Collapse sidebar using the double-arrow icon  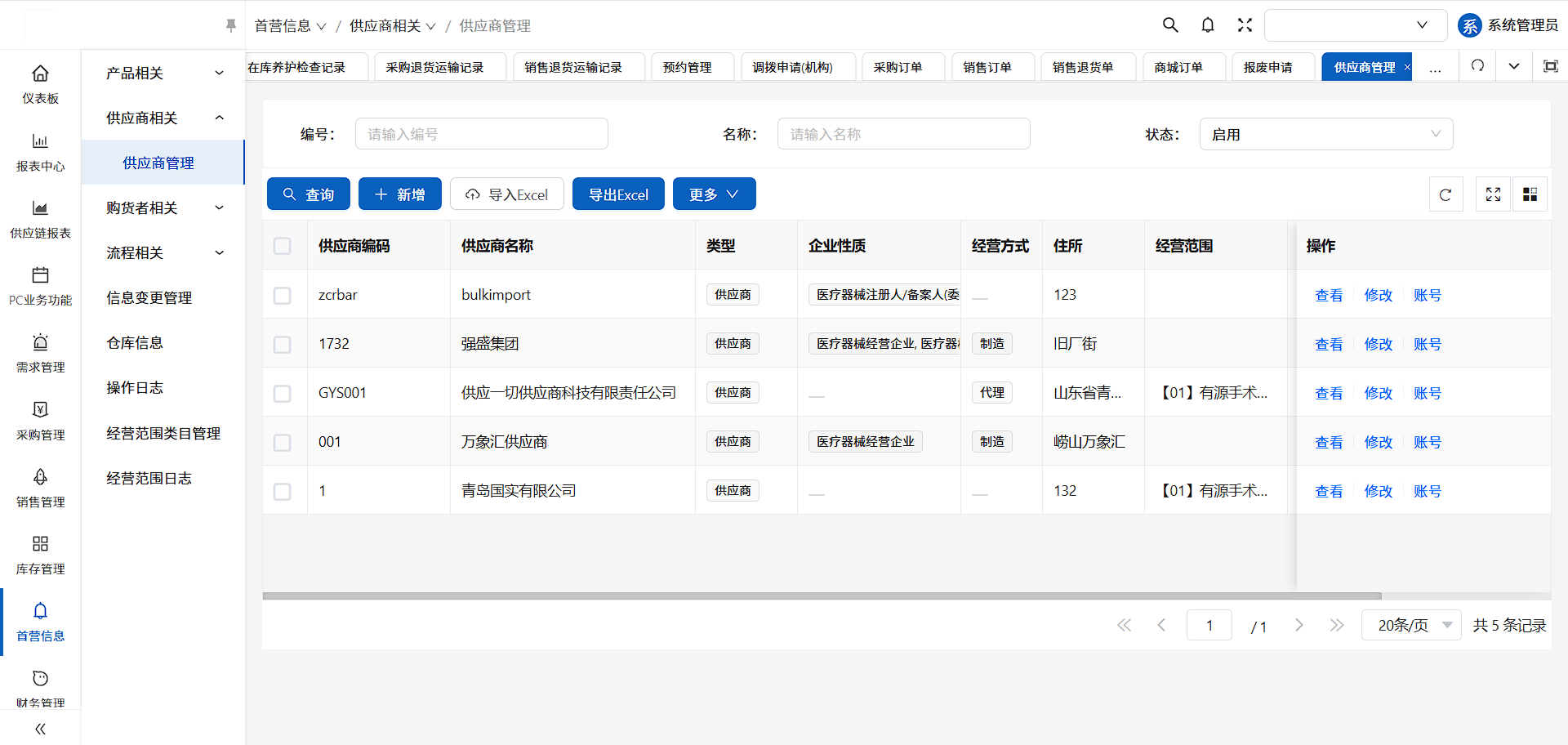[x=40, y=729]
